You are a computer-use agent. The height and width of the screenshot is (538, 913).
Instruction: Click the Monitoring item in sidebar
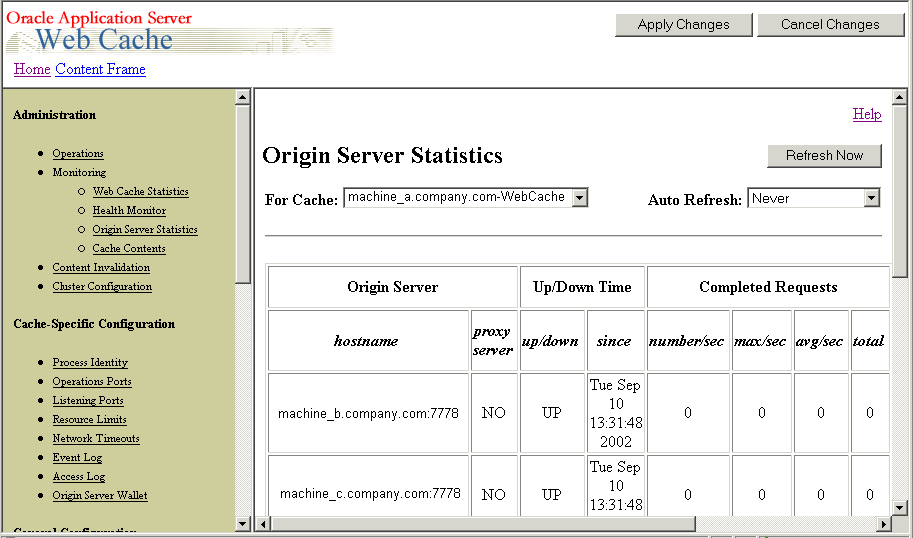[79, 172]
